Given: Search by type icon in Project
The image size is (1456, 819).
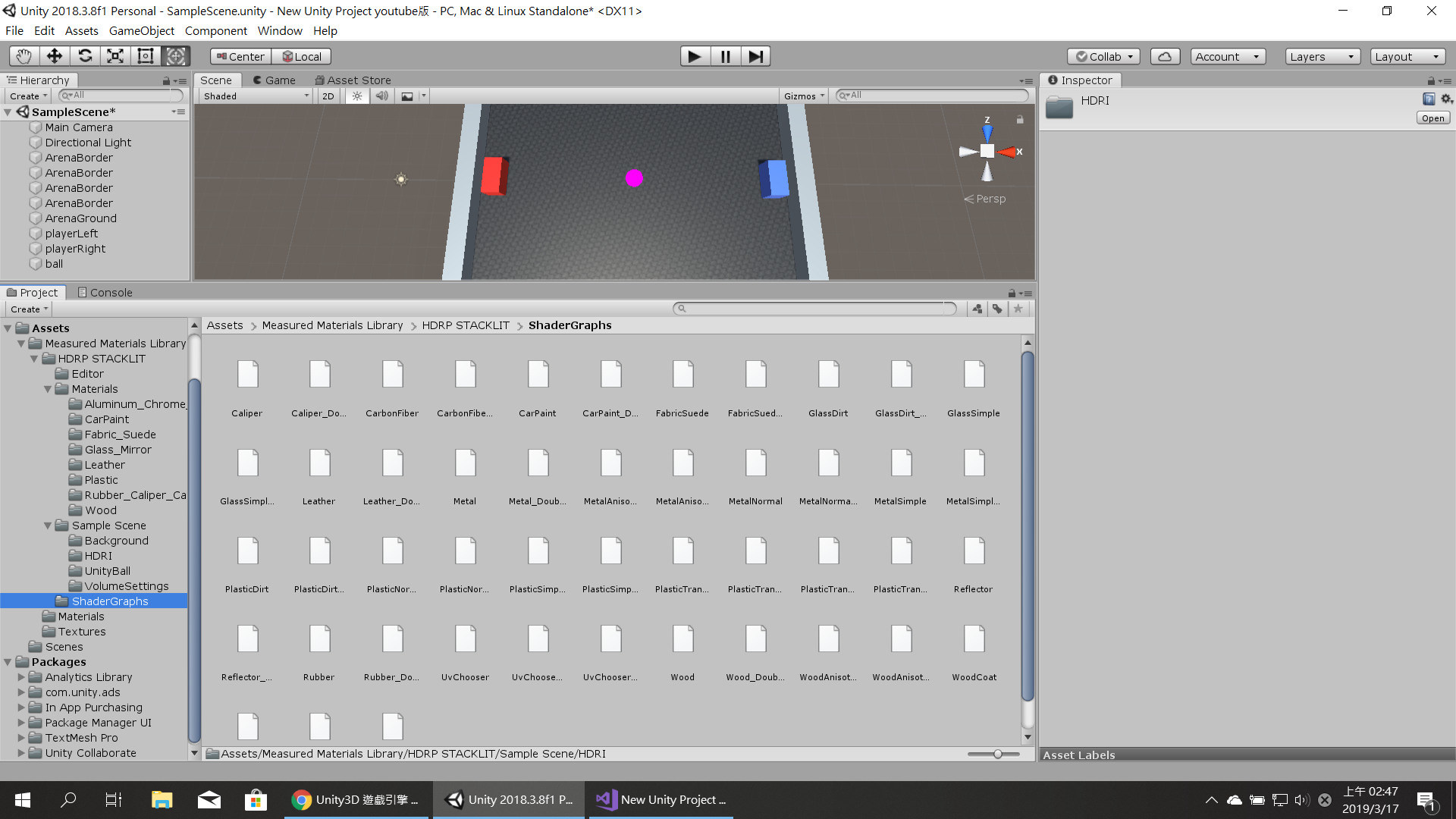Looking at the screenshot, I should 977,309.
